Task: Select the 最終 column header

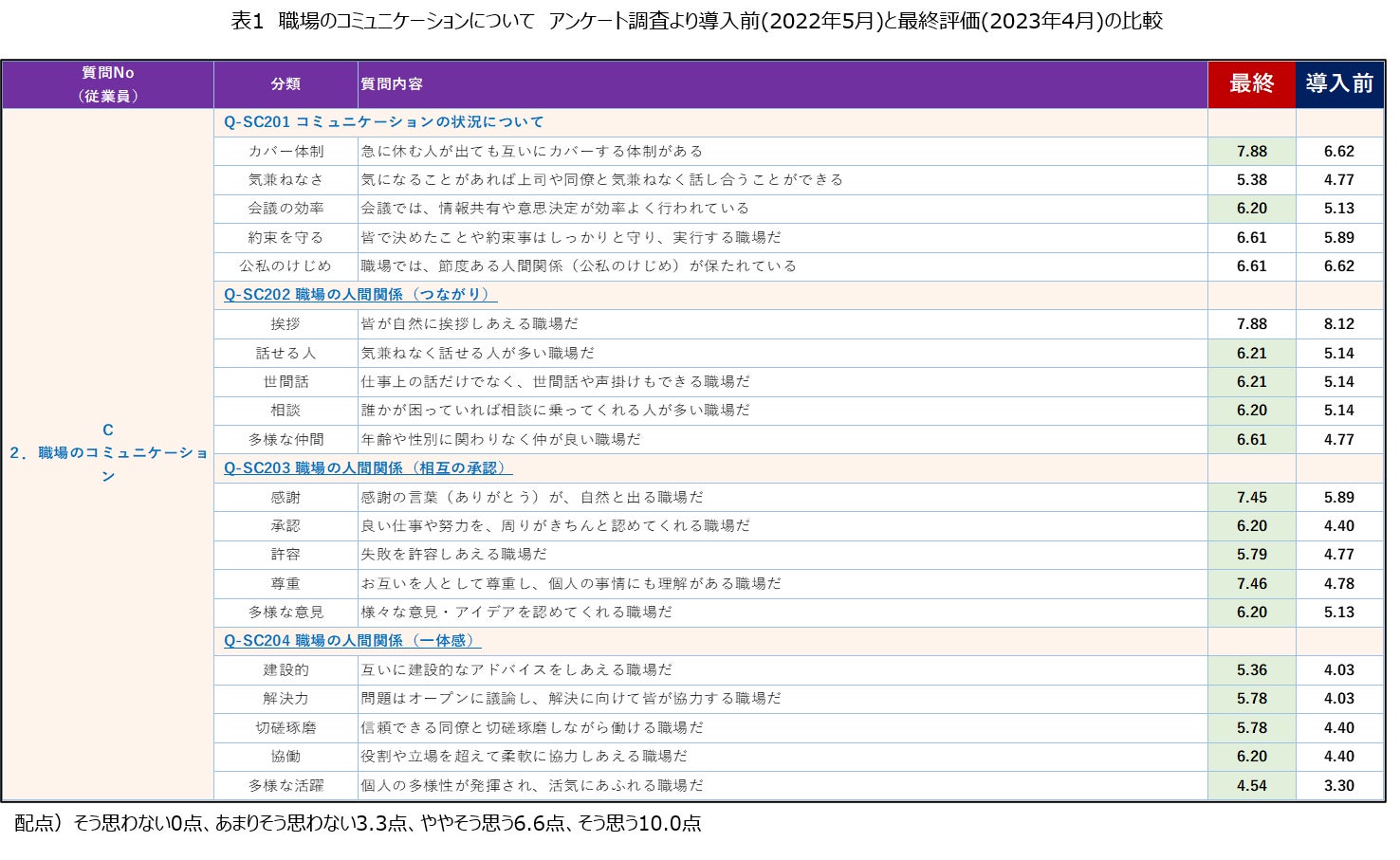Action: [1251, 84]
